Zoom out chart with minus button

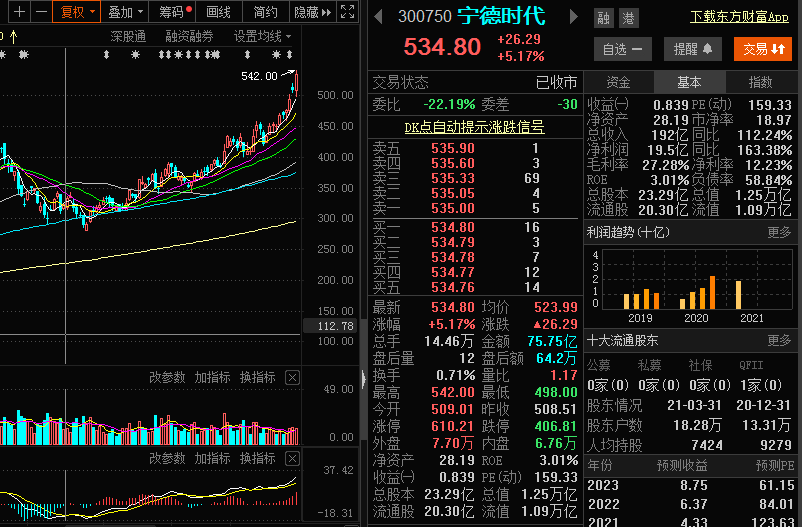tap(41, 11)
